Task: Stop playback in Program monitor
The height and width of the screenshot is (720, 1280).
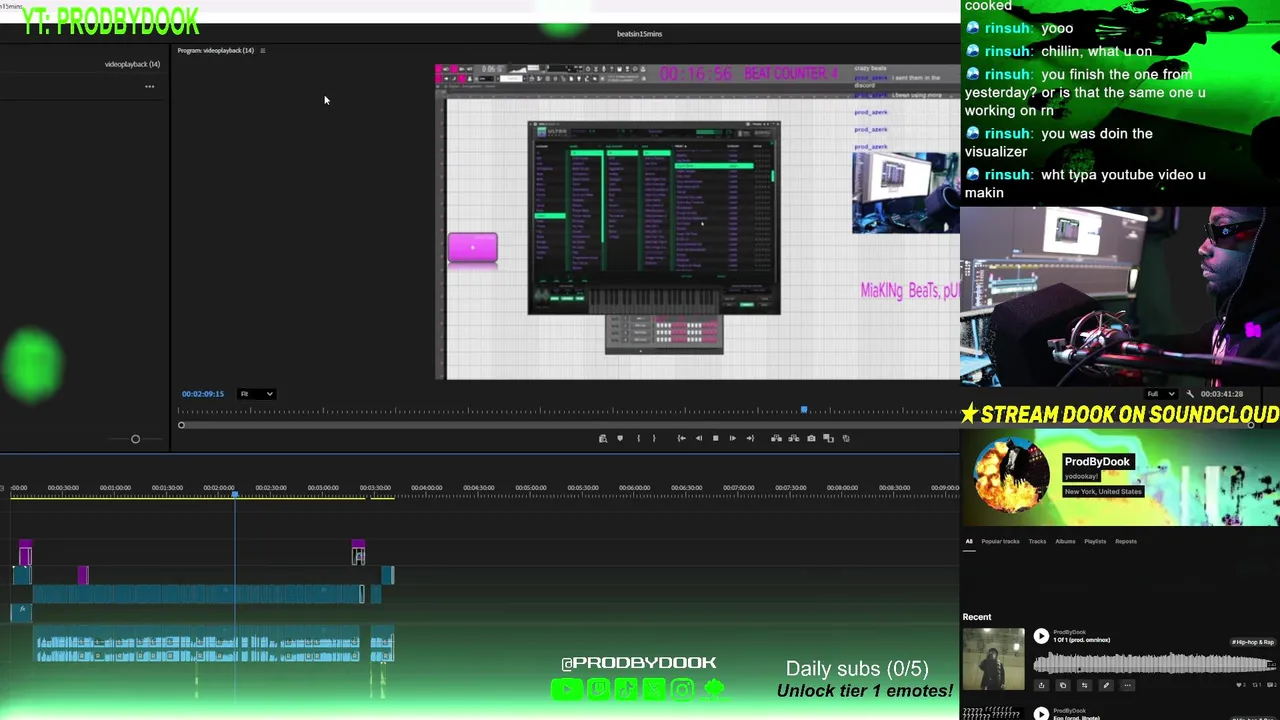Action: click(x=716, y=438)
